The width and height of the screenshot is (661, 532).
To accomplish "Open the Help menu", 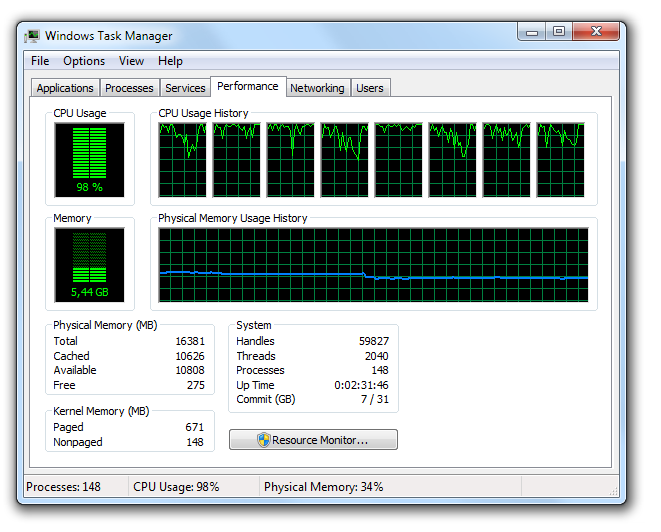I will point(170,61).
